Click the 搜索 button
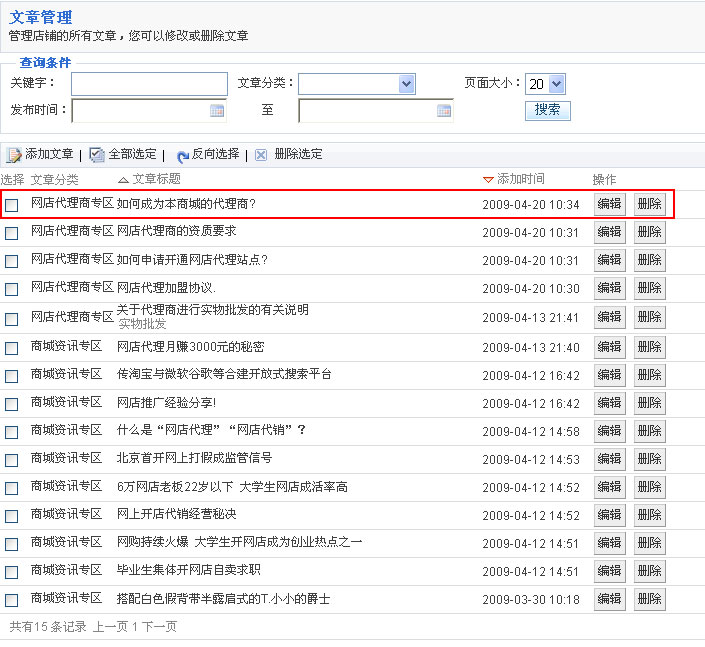Screen dimensions: 705x647 [x=548, y=111]
